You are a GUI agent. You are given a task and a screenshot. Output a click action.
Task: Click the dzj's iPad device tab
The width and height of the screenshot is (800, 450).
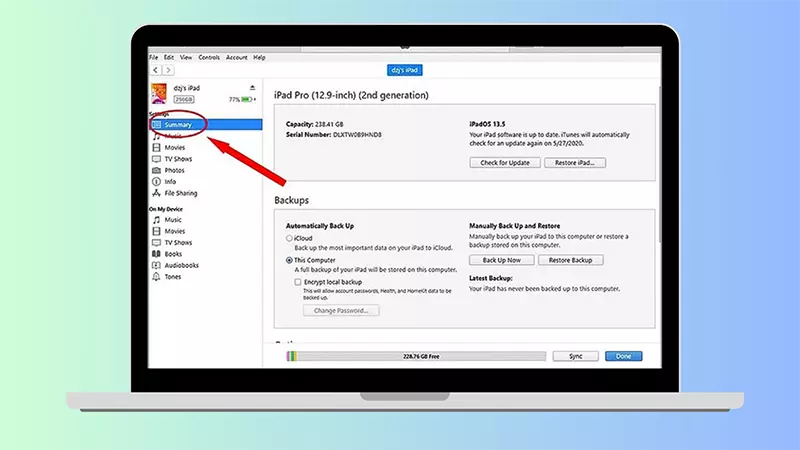coord(405,70)
